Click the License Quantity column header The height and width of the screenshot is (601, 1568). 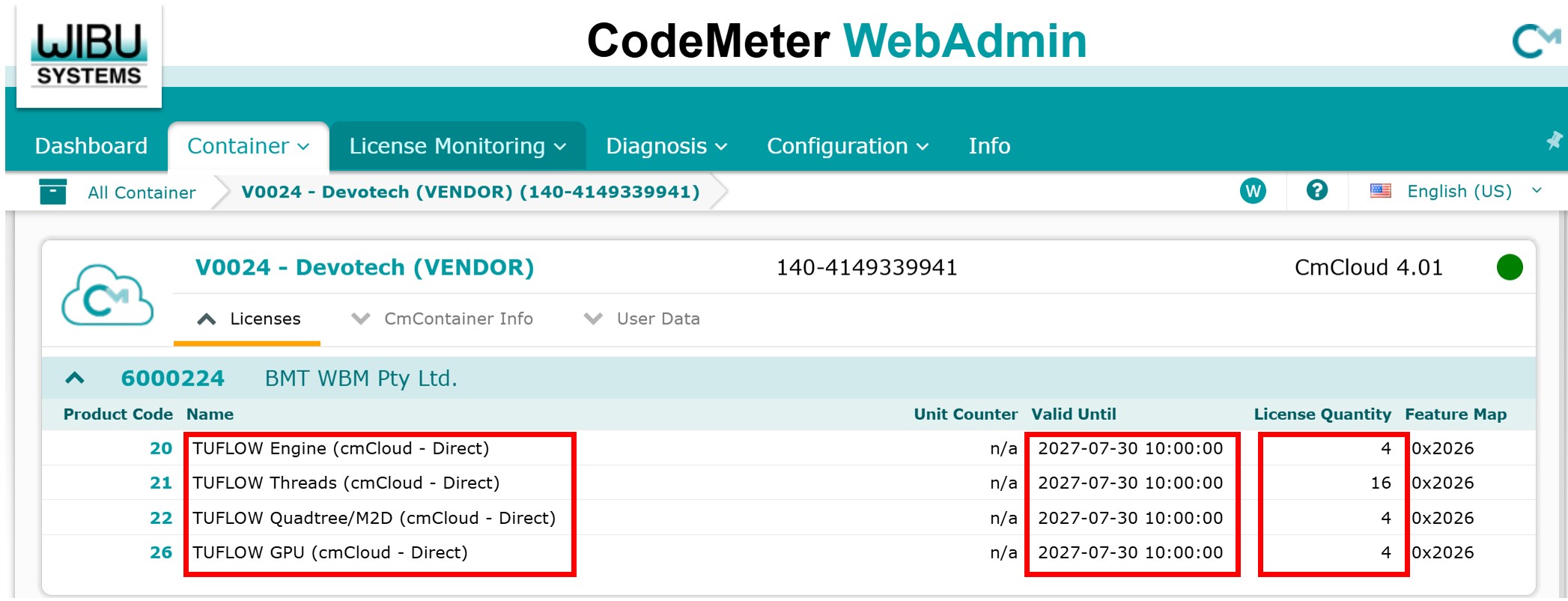point(1322,414)
